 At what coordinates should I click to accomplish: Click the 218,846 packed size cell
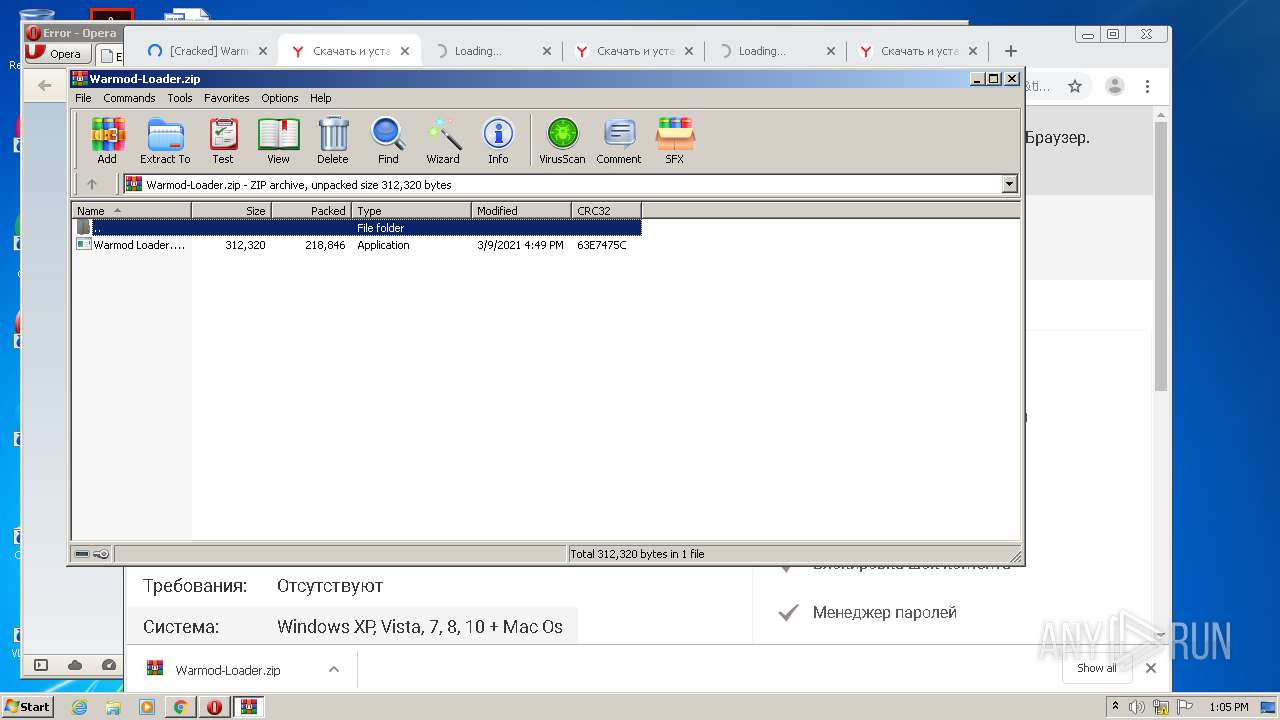[325, 245]
